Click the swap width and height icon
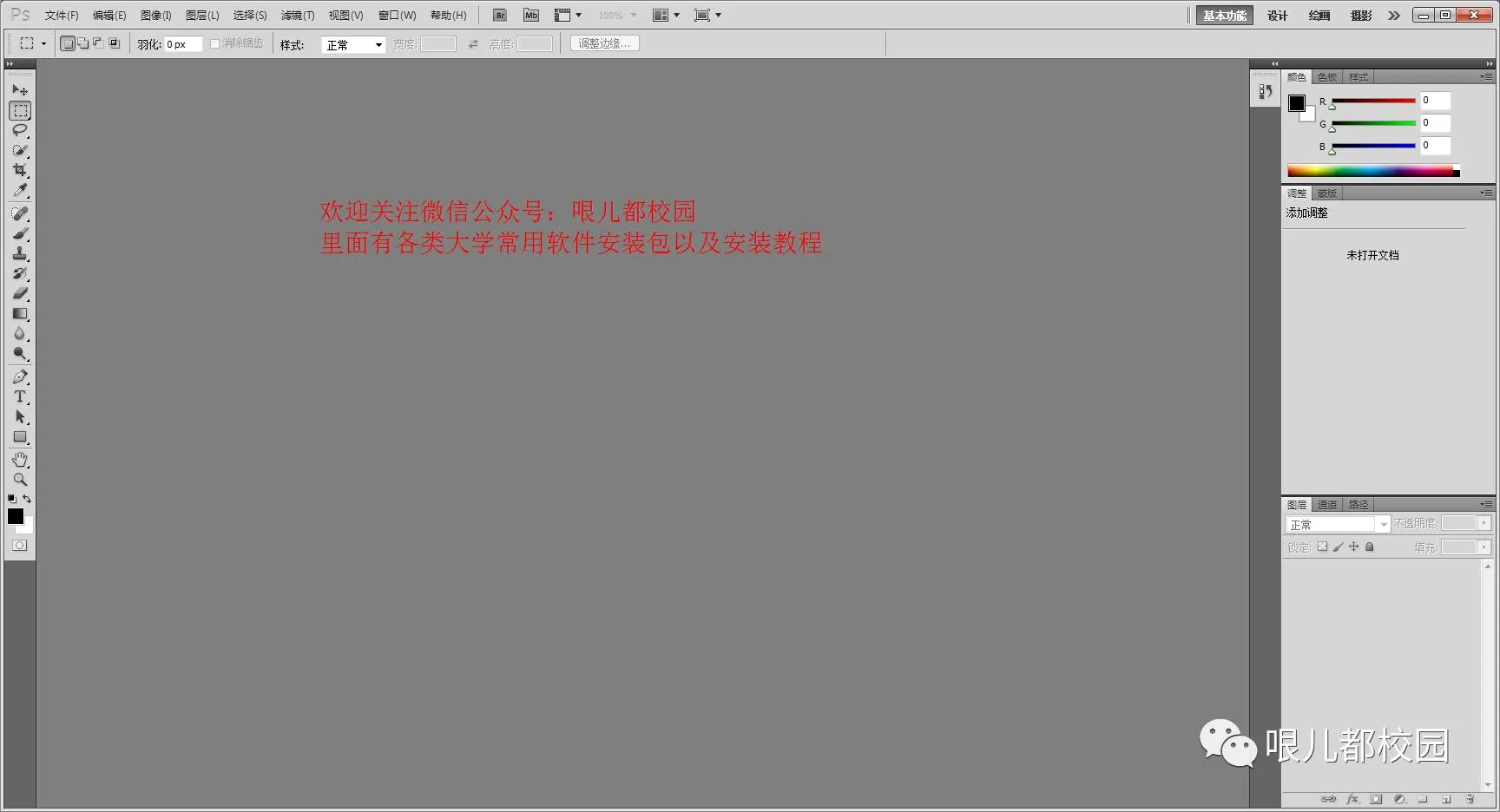 tap(473, 44)
